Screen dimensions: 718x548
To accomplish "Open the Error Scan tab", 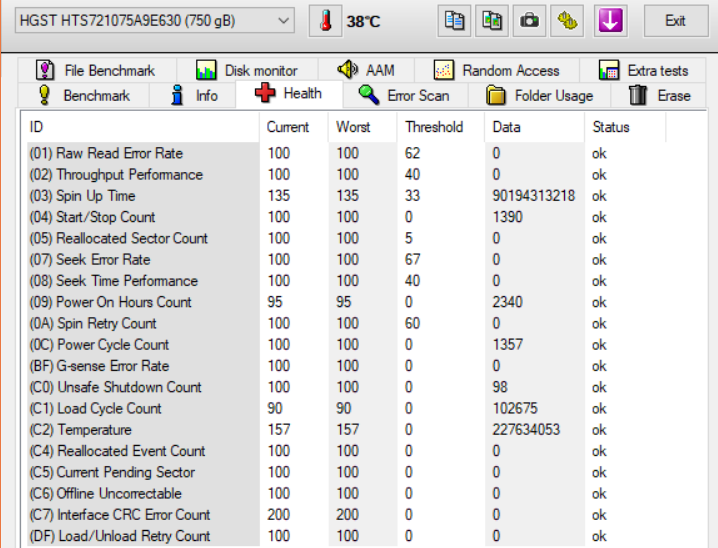I will click(405, 96).
